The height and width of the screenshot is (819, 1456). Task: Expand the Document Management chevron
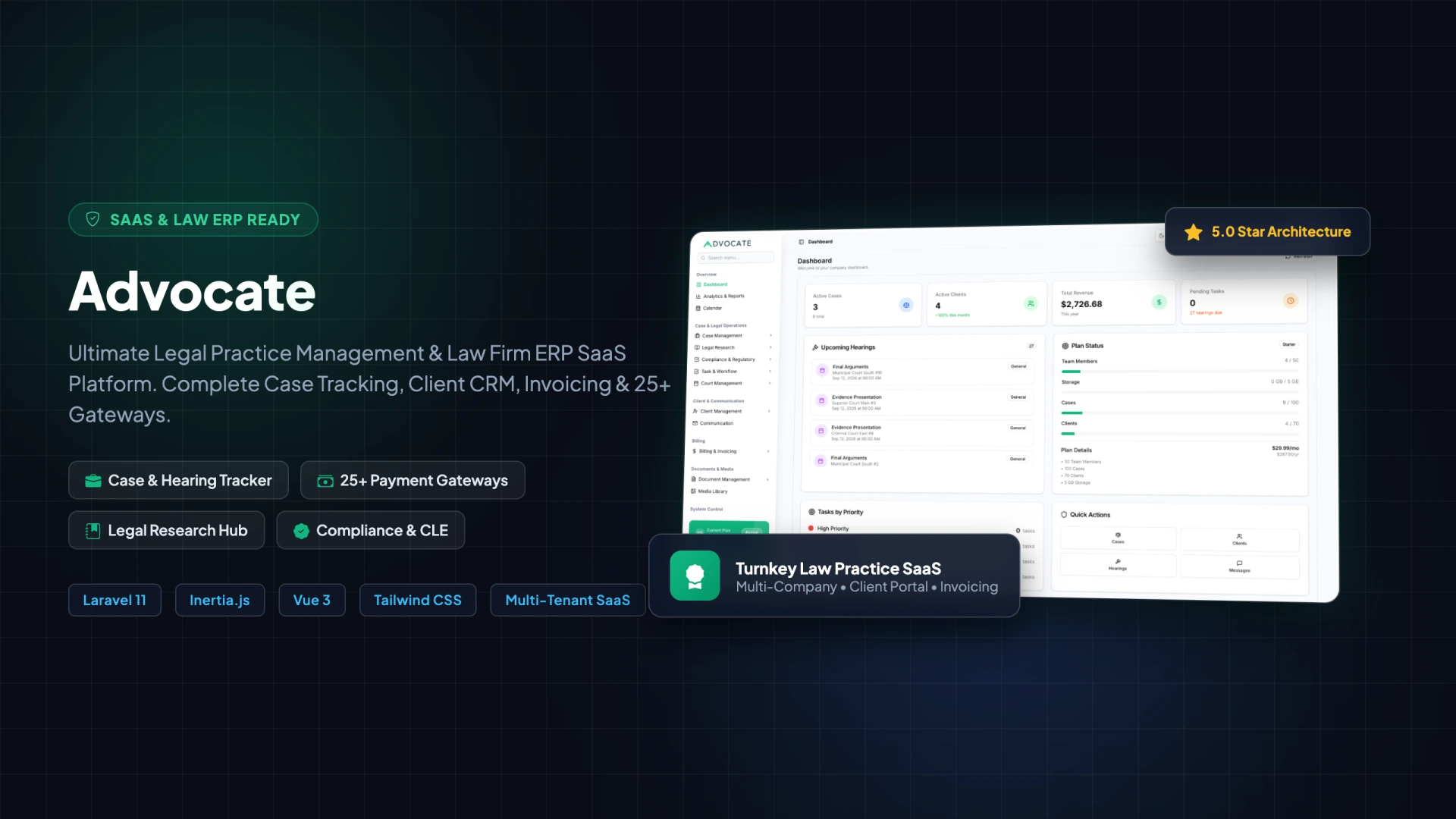coord(767,479)
